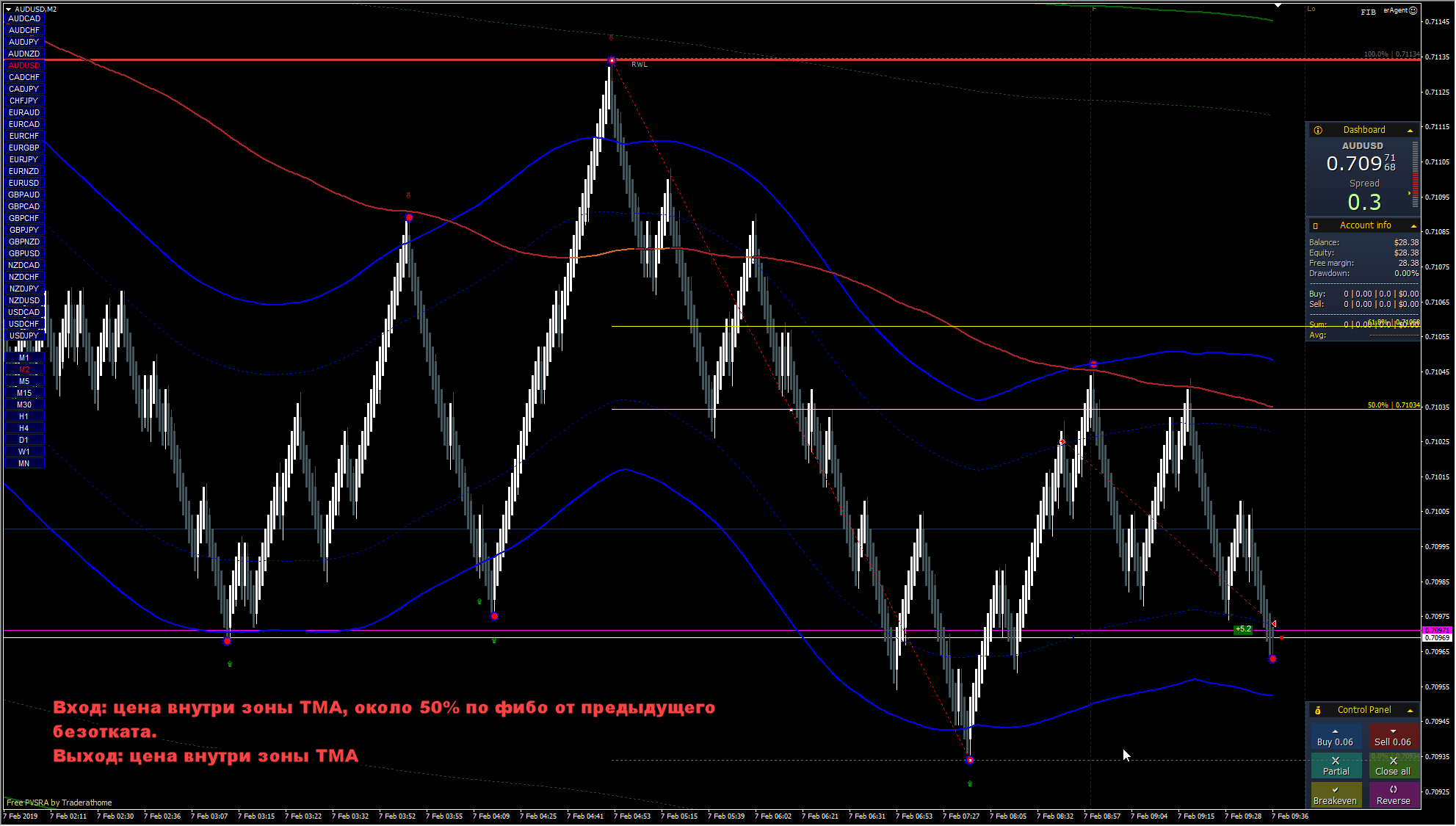Collapse the Control Panel section
Image resolution: width=1456 pixels, height=826 pixels.
(1410, 711)
